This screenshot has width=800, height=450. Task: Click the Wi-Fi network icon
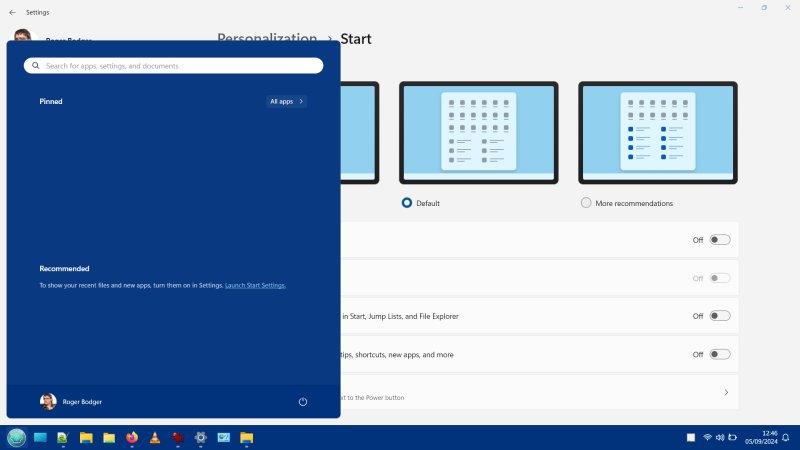coord(707,437)
